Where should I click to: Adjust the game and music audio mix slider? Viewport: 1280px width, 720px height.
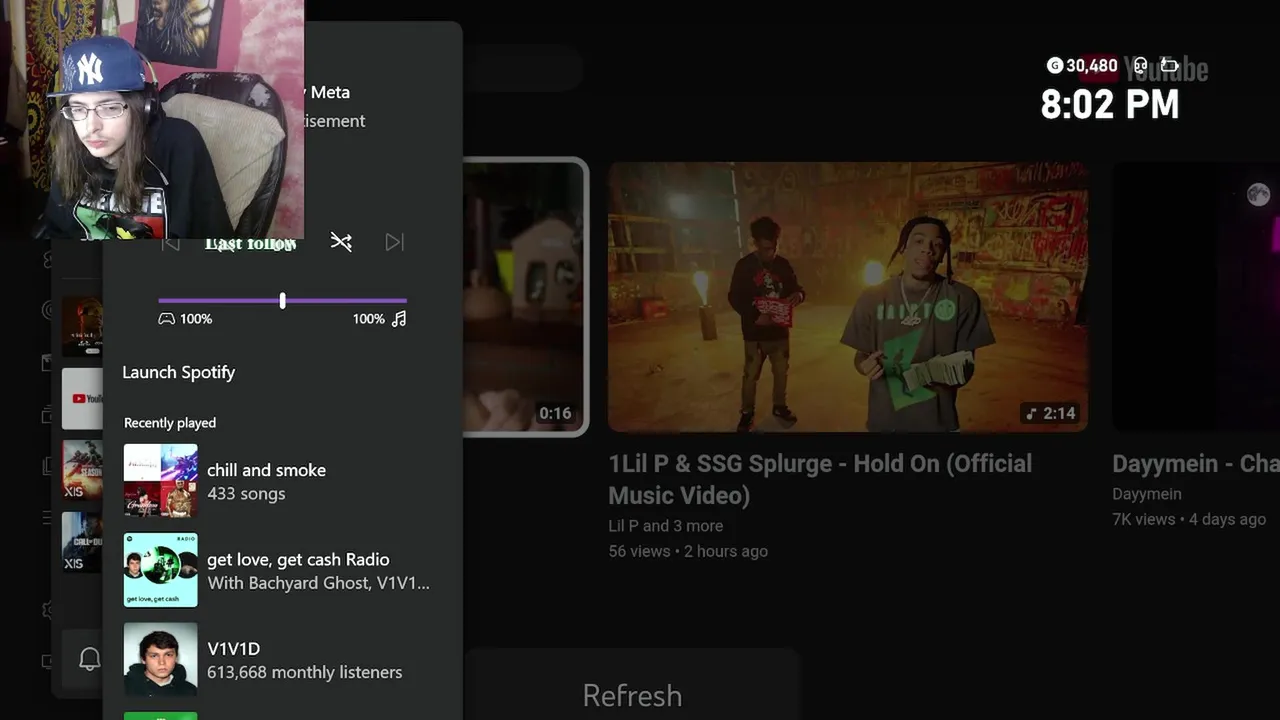[x=283, y=300]
